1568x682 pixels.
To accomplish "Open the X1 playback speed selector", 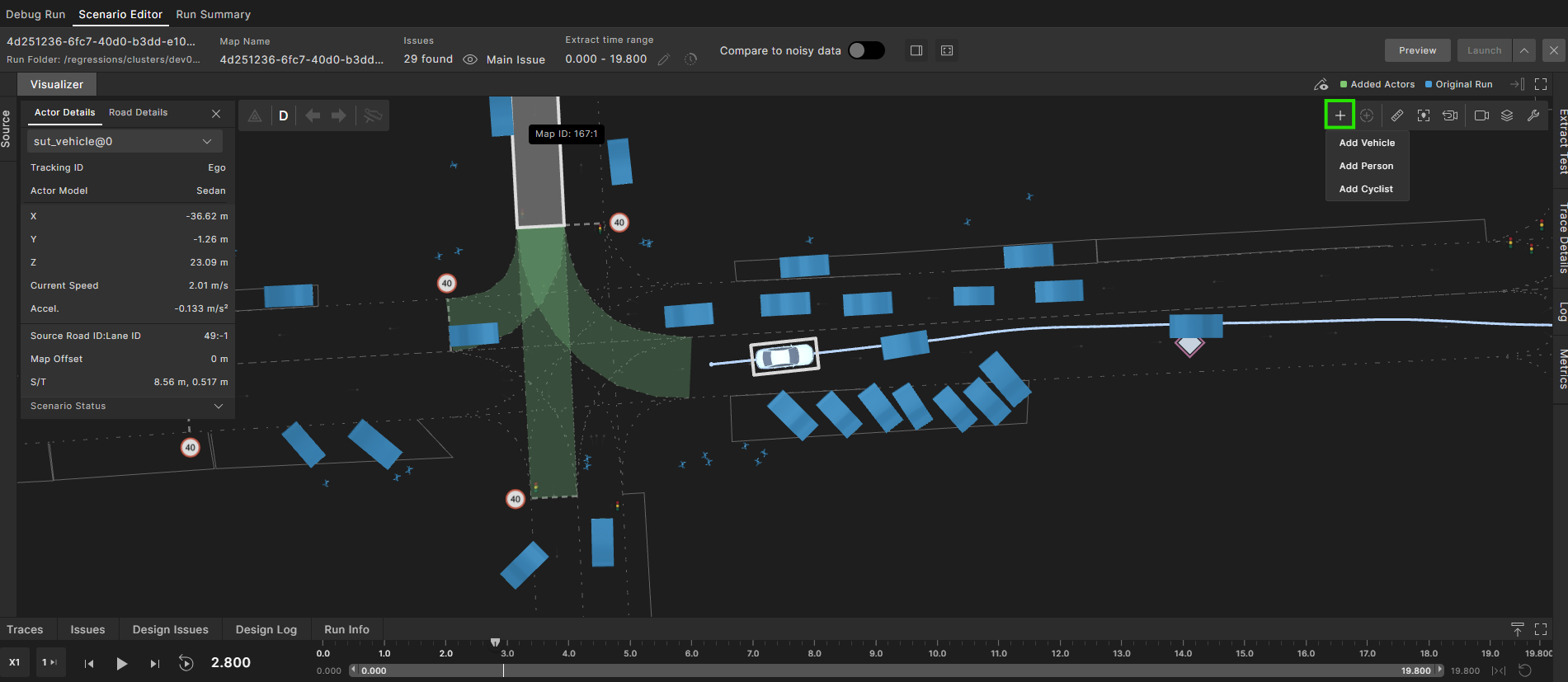I will tap(15, 662).
